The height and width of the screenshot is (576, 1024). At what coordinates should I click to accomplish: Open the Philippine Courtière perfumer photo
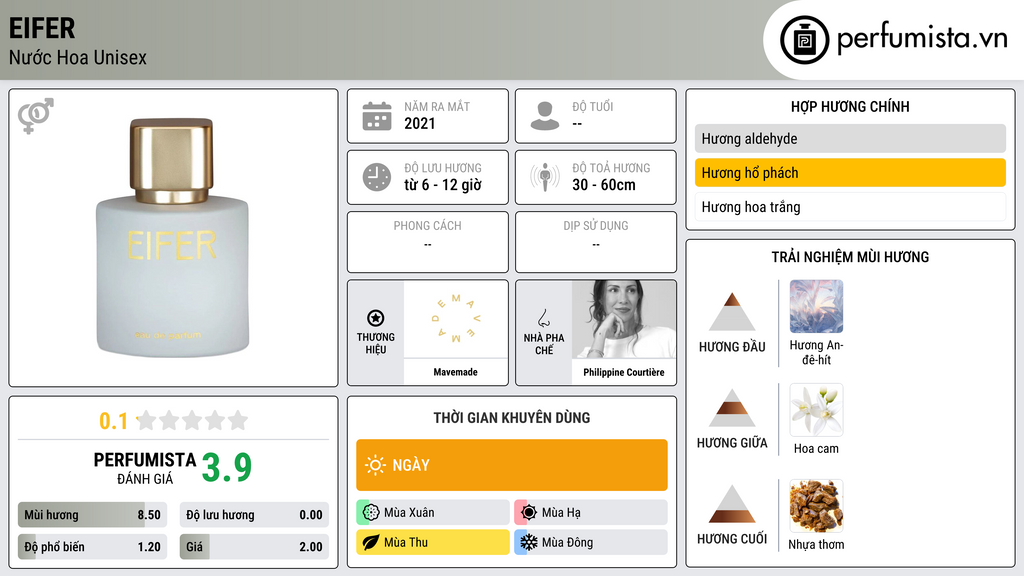[624, 319]
